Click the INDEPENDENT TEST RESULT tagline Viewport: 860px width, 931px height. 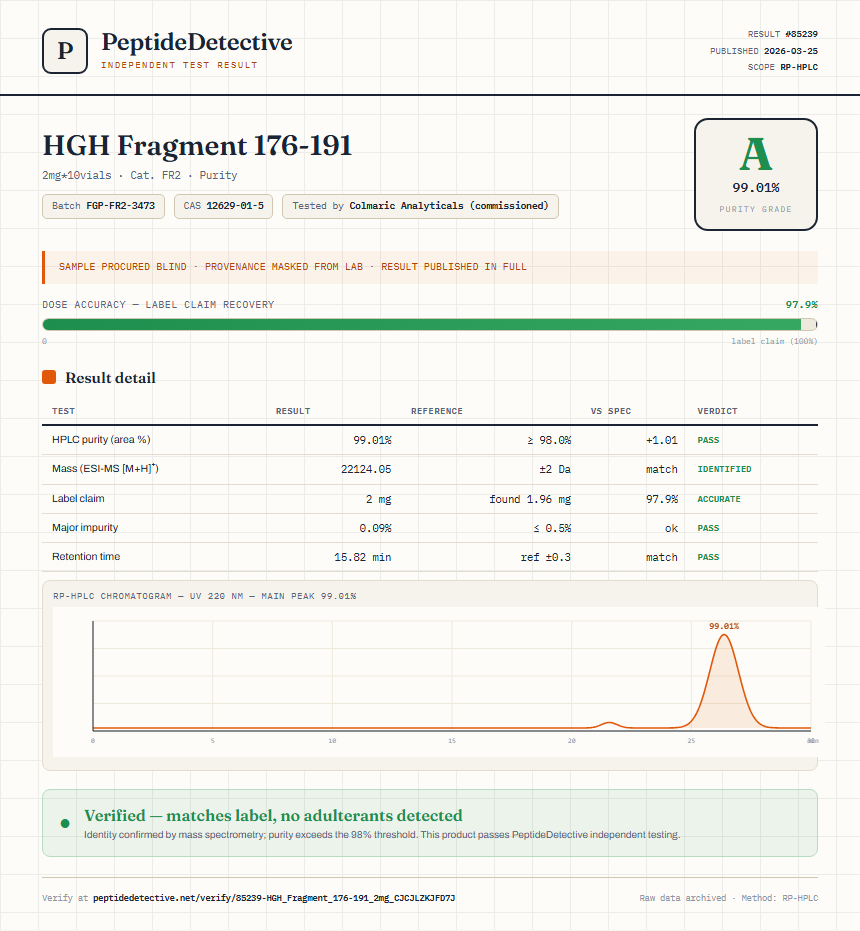tap(179, 65)
